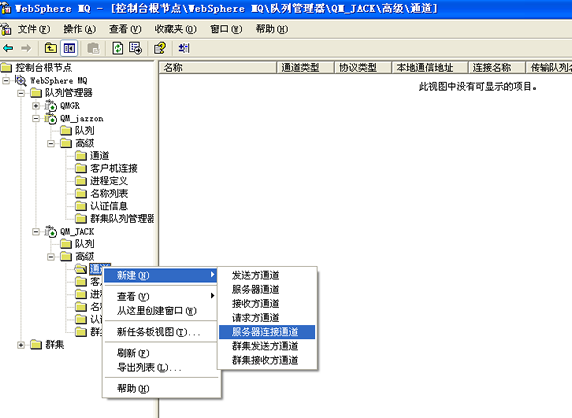Screen dimensions: 572x418
Task: Click folder icon of 进程定义 under QM_jazzon
Action: pyautogui.click(x=81, y=181)
